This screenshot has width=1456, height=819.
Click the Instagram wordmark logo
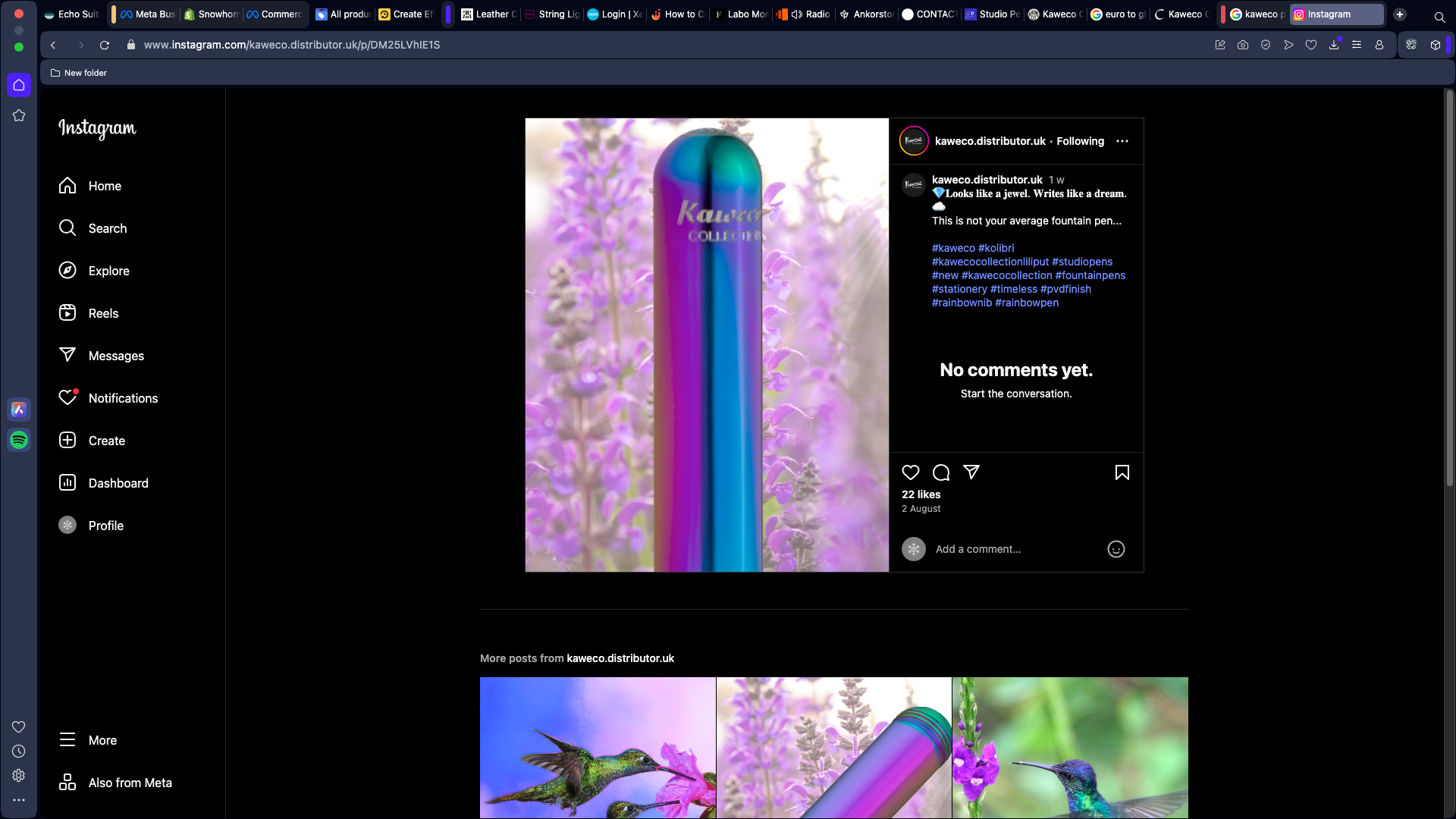(x=97, y=128)
